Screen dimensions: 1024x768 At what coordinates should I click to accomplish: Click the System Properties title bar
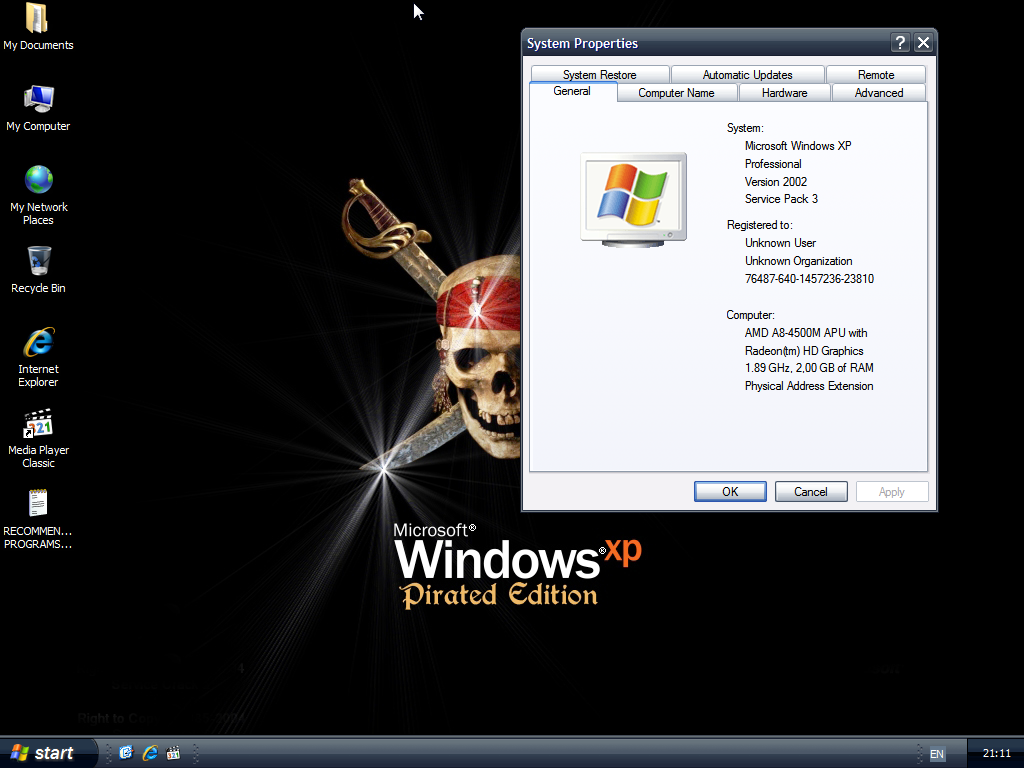click(707, 43)
